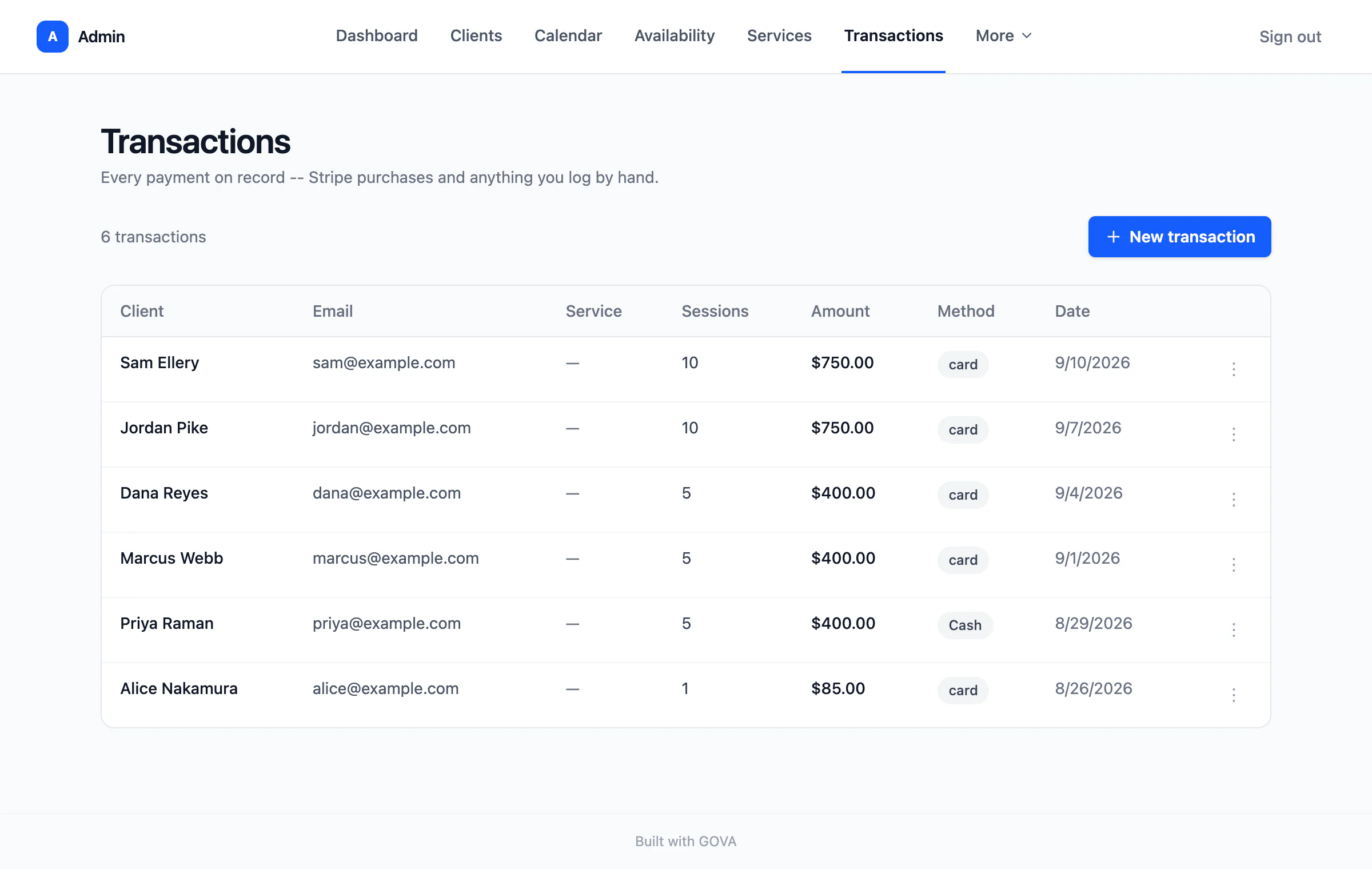
Task: Click email sam@example.com
Action: pos(384,362)
